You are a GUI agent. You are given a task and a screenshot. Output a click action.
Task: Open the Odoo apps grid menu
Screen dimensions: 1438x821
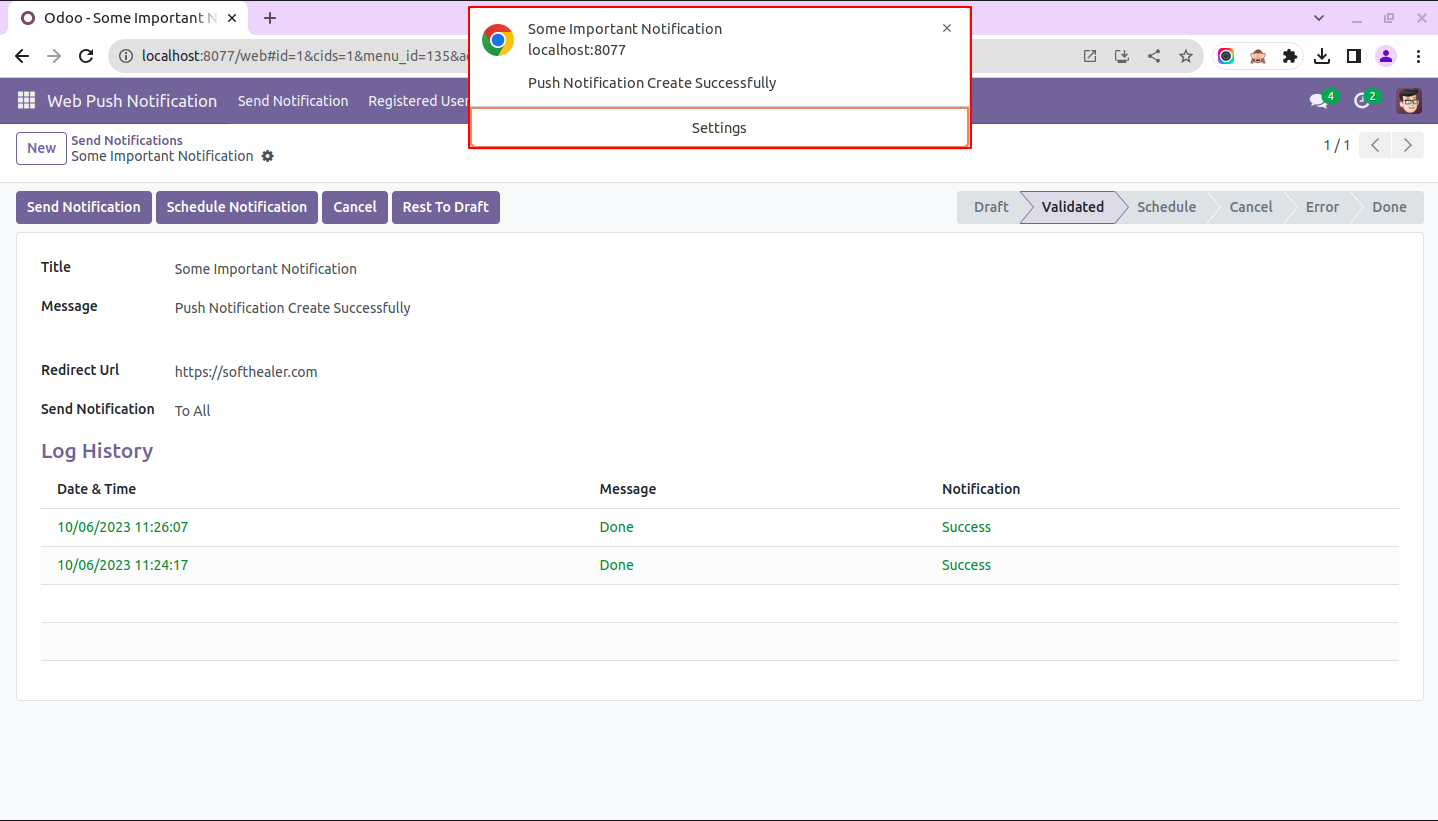[x=26, y=101]
